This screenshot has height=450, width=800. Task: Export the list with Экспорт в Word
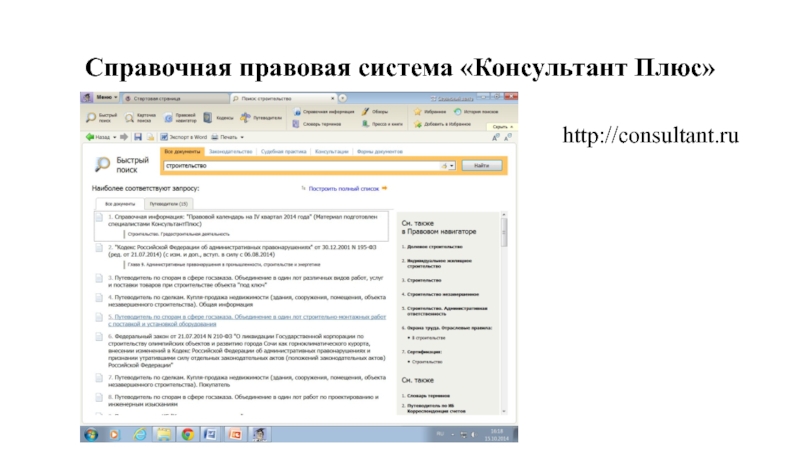tap(184, 137)
